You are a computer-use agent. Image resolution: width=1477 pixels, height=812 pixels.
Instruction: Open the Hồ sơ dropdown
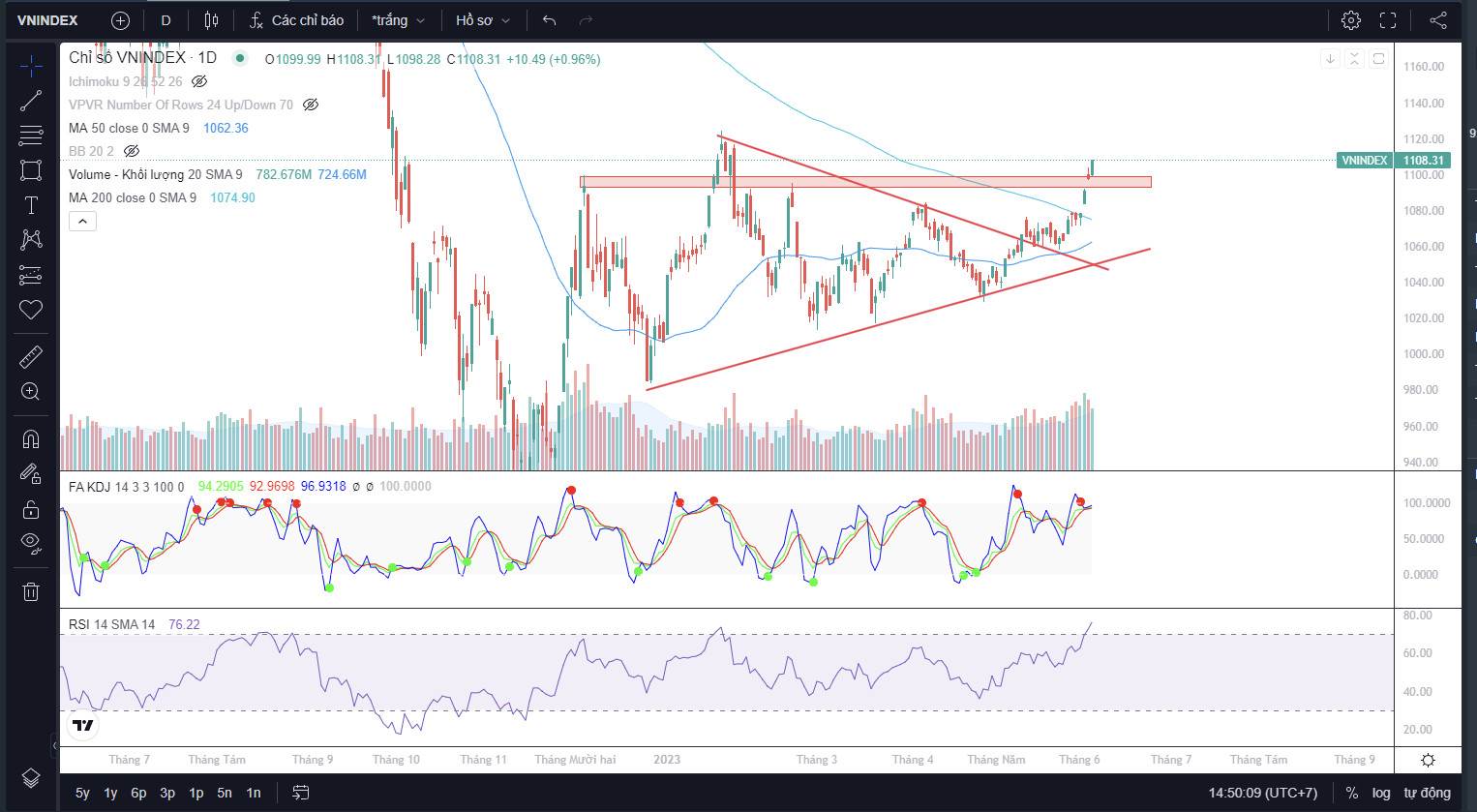coord(481,20)
